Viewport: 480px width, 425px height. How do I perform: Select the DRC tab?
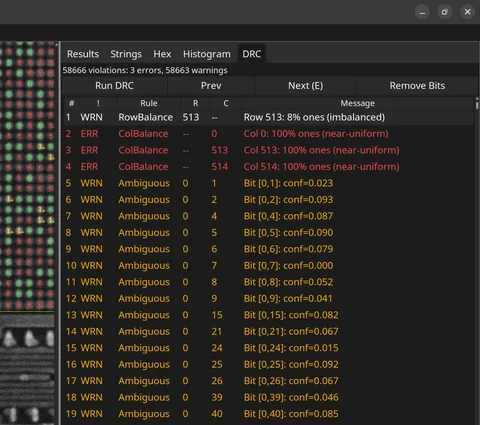coord(251,54)
